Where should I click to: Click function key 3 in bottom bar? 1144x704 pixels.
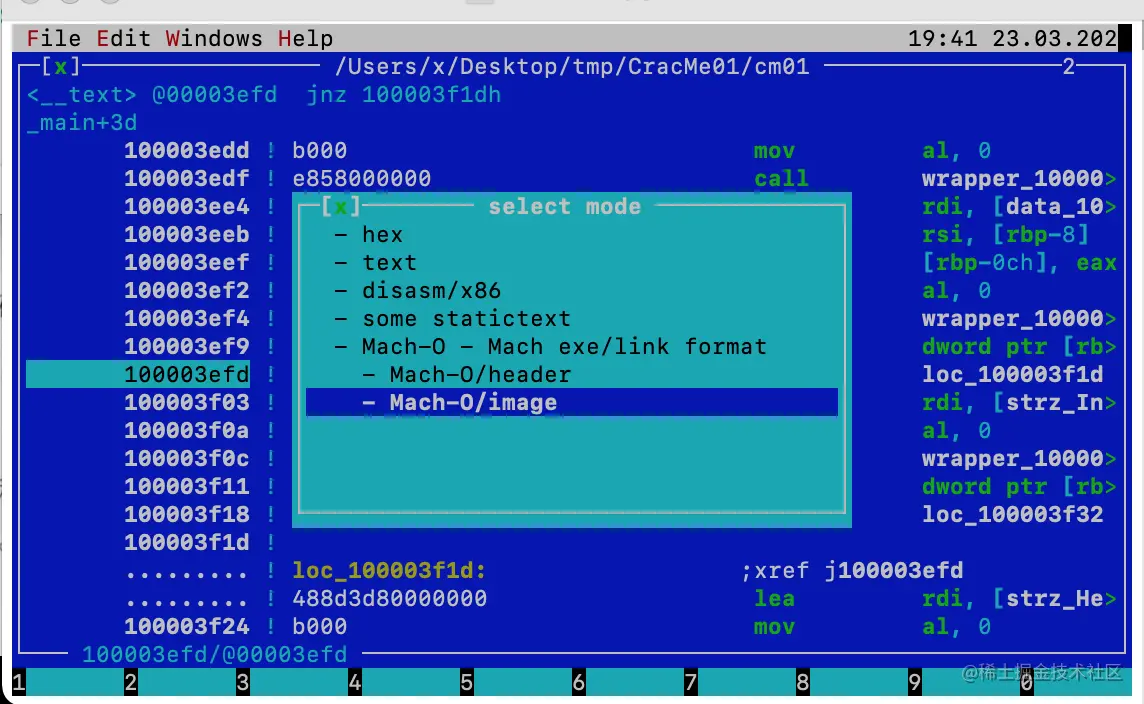point(242,683)
